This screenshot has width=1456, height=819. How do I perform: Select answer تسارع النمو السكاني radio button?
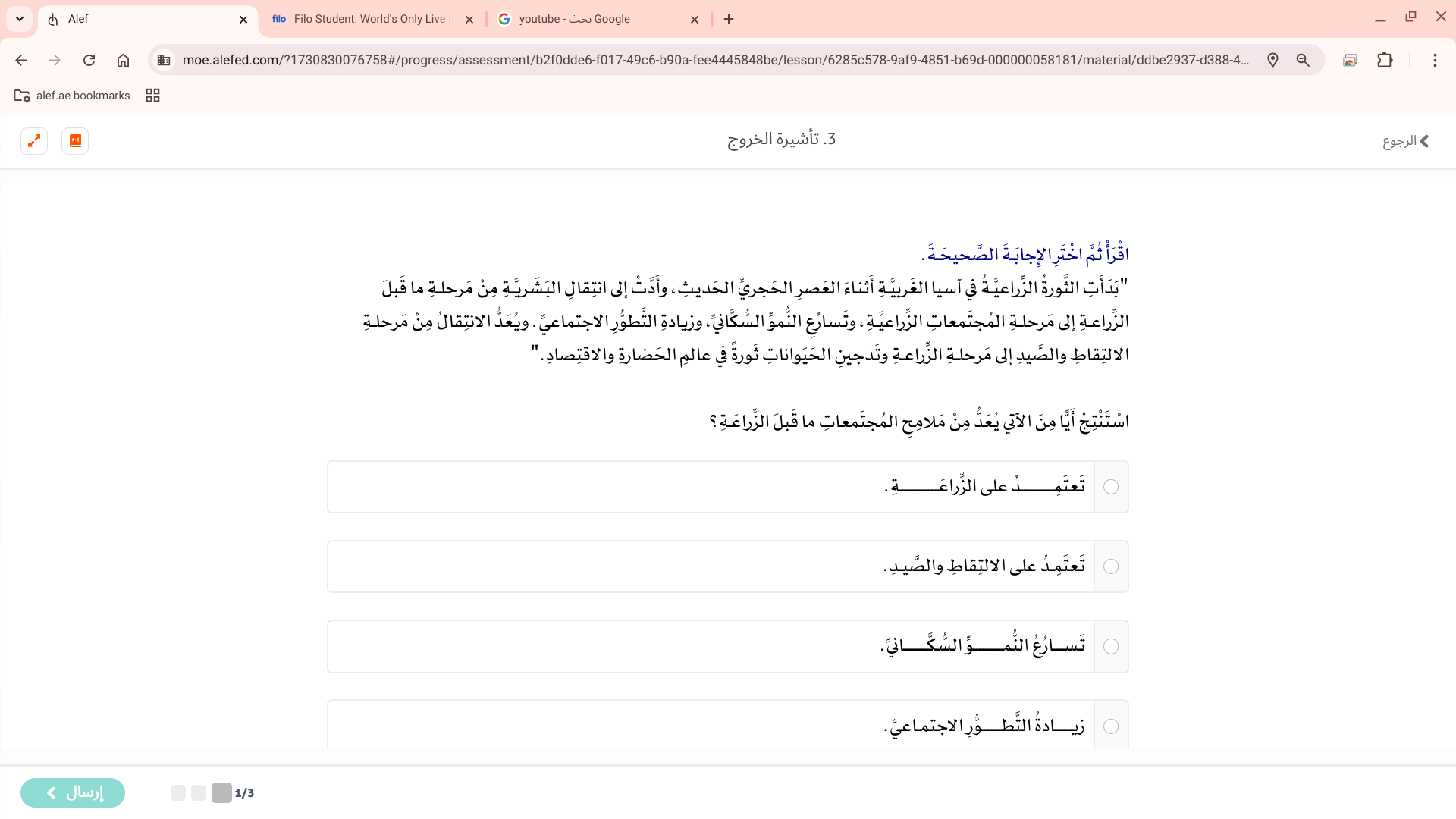tap(1111, 647)
